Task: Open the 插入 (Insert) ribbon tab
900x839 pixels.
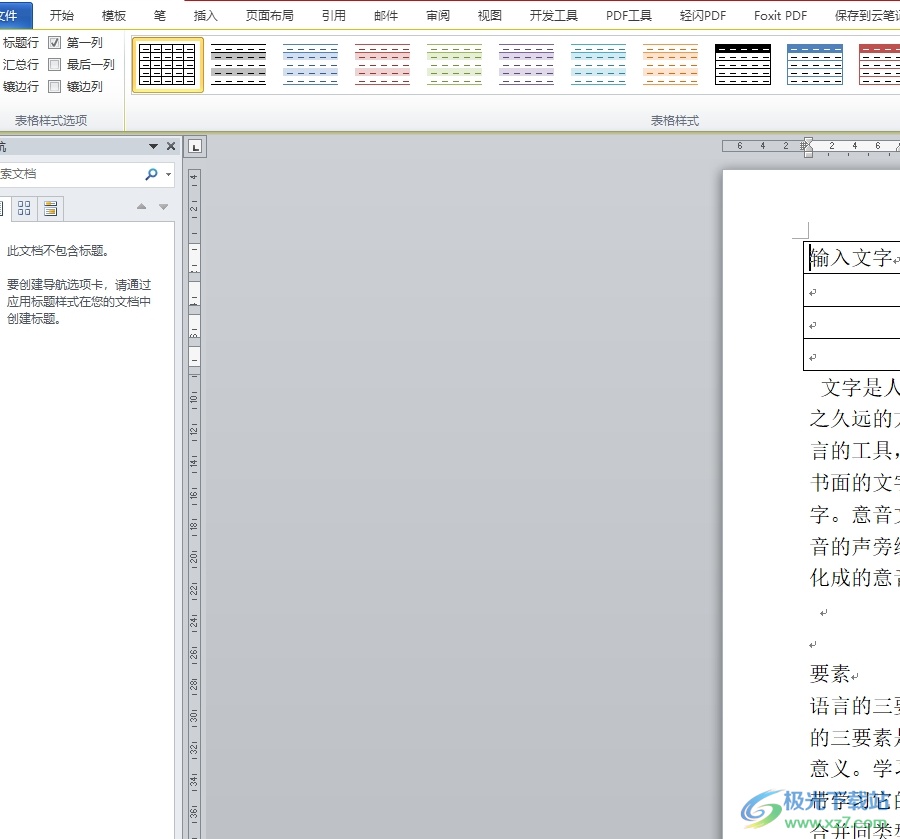Action: (205, 15)
